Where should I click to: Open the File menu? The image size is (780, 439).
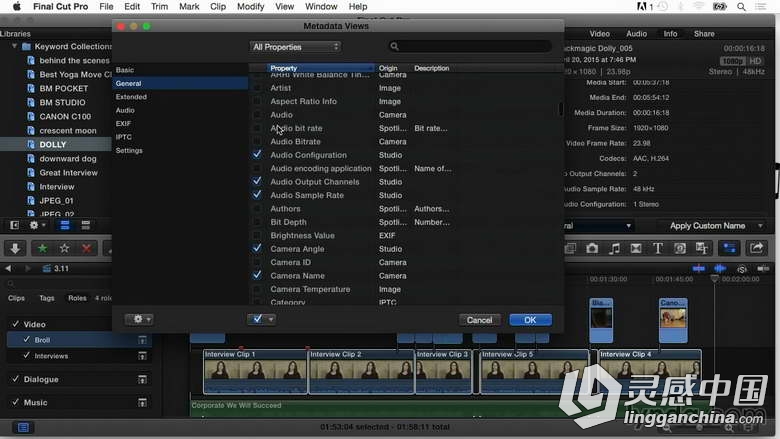pos(106,6)
